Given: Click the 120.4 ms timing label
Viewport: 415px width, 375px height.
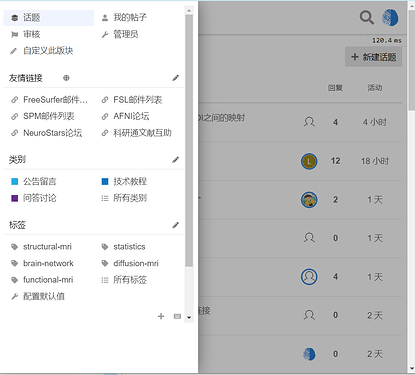Looking at the screenshot, I should [x=387, y=40].
